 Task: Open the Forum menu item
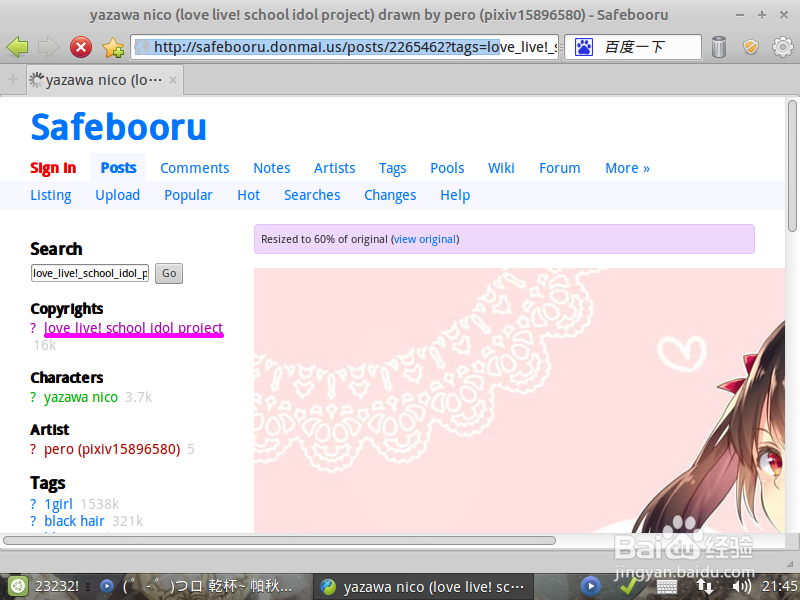pyautogui.click(x=560, y=168)
